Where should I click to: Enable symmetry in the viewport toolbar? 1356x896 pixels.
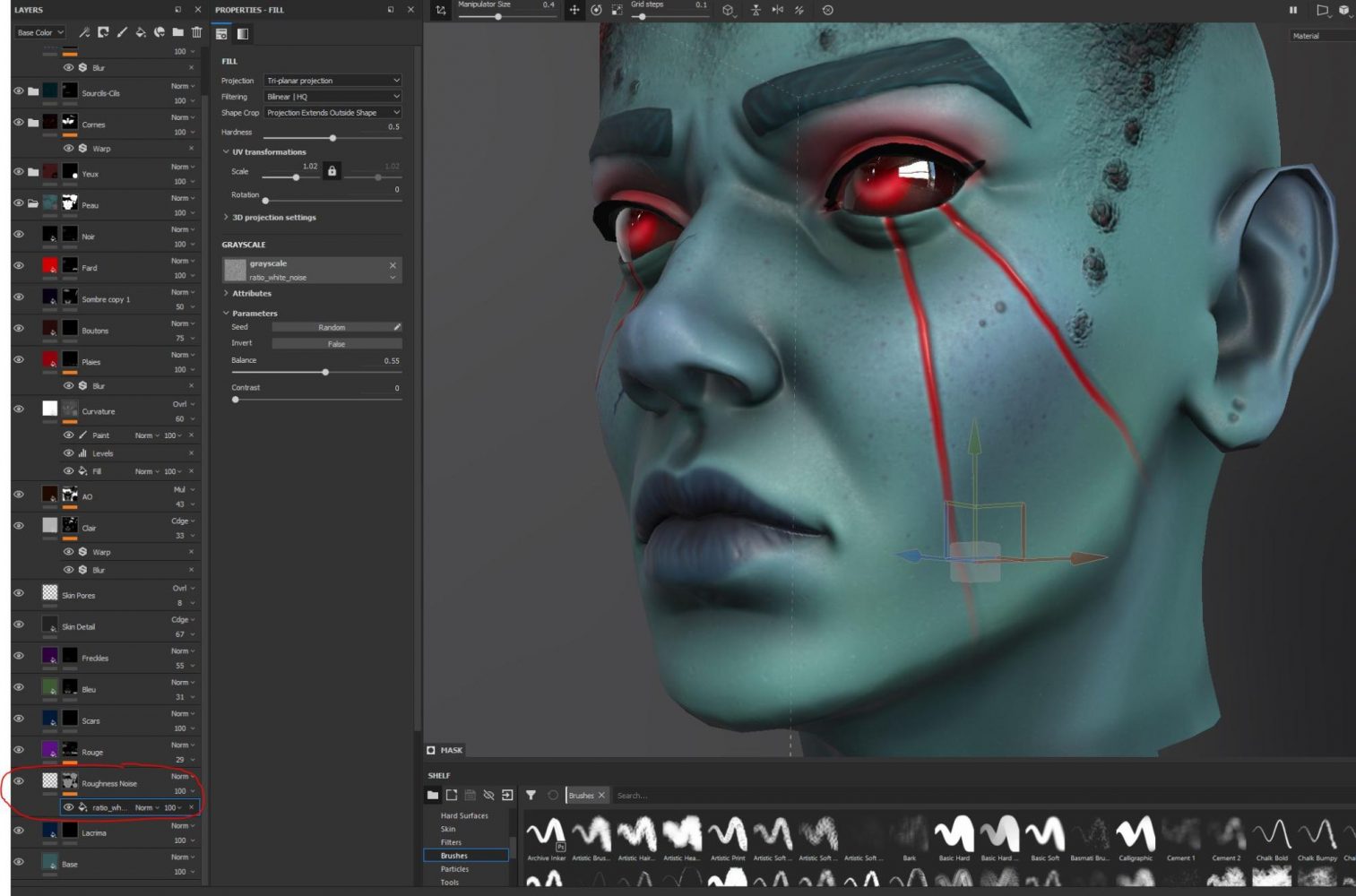point(777,10)
